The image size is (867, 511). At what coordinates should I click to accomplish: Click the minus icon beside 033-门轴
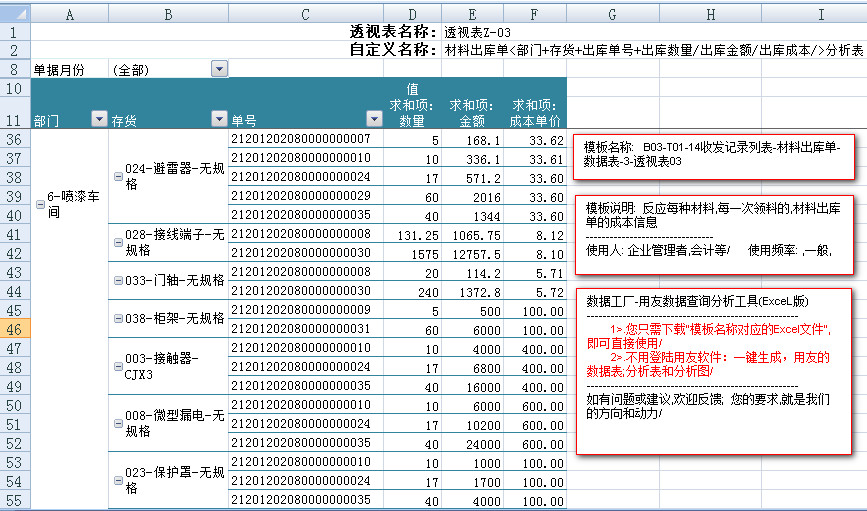click(x=118, y=279)
